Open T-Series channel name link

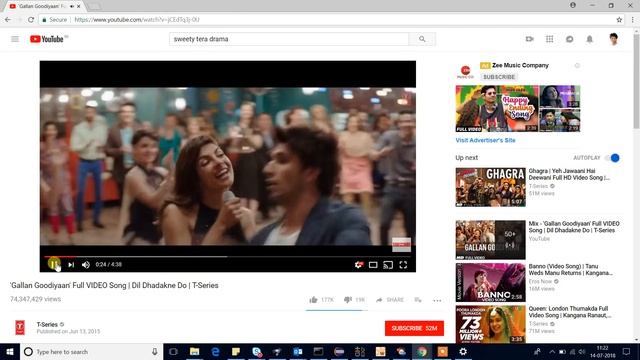[x=47, y=324]
